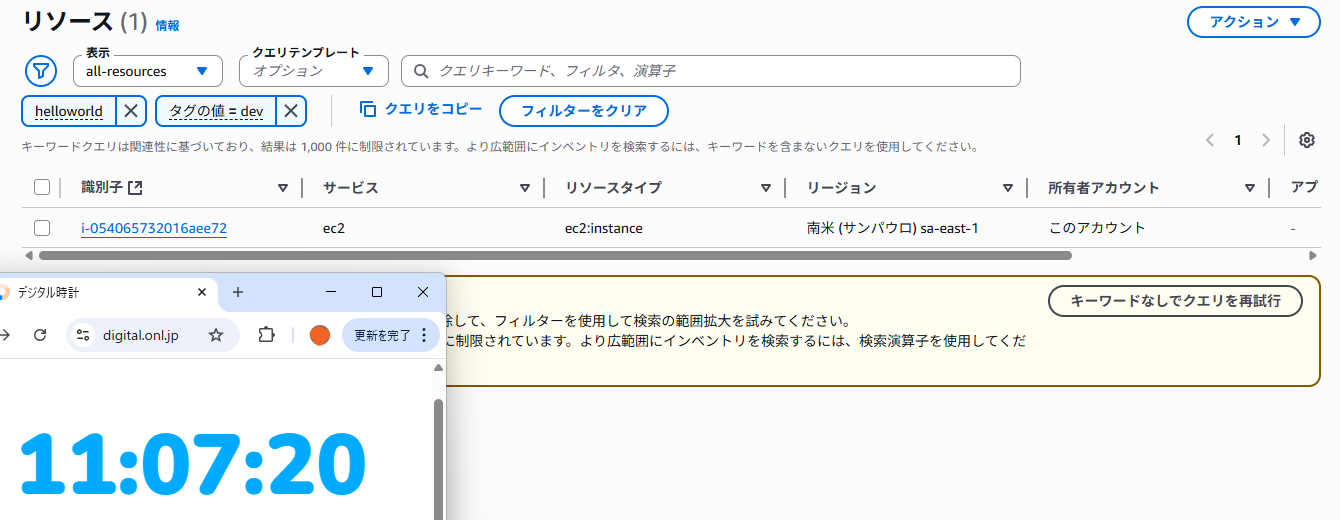The image size is (1340, 520).
Task: Click the クエリをコピー button
Action: pyautogui.click(x=421, y=109)
